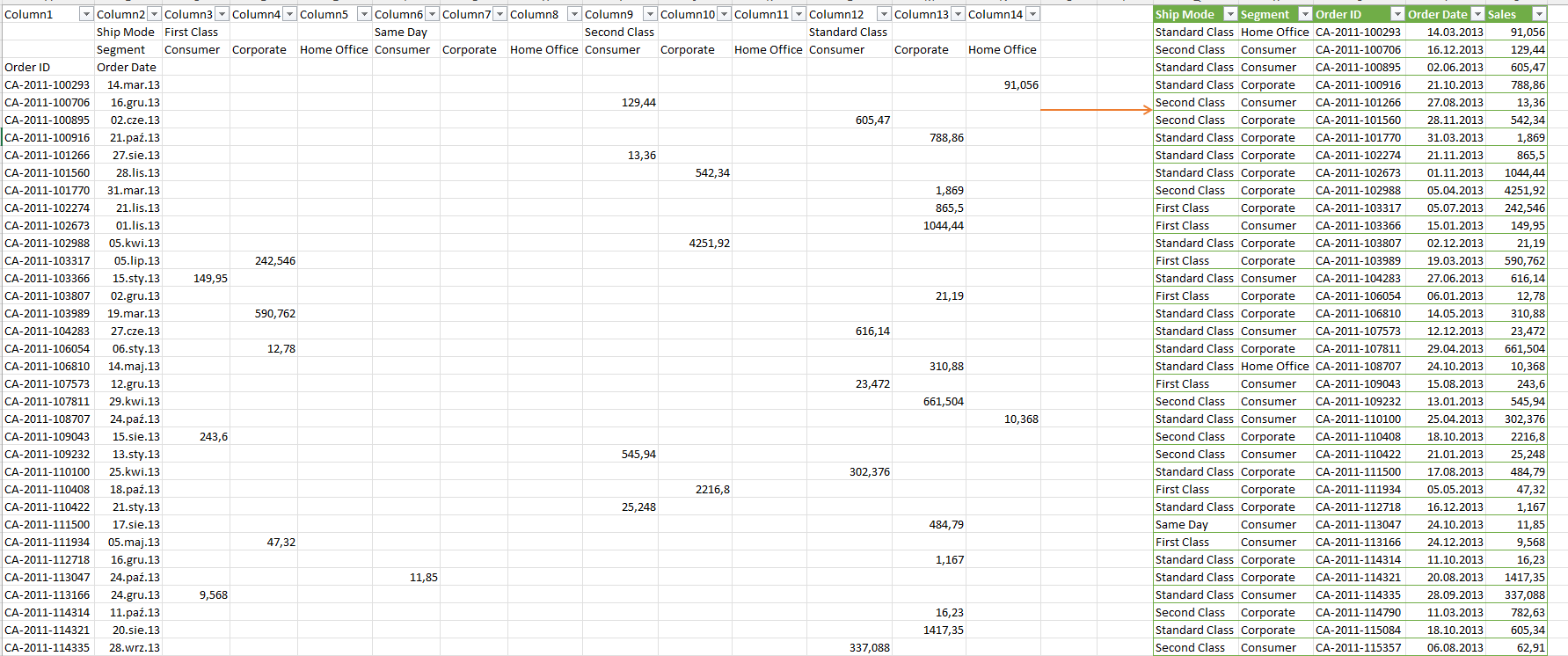Image resolution: width=1568 pixels, height=656 pixels.
Task: Open the Column10 filter dropdown
Action: [x=724, y=14]
